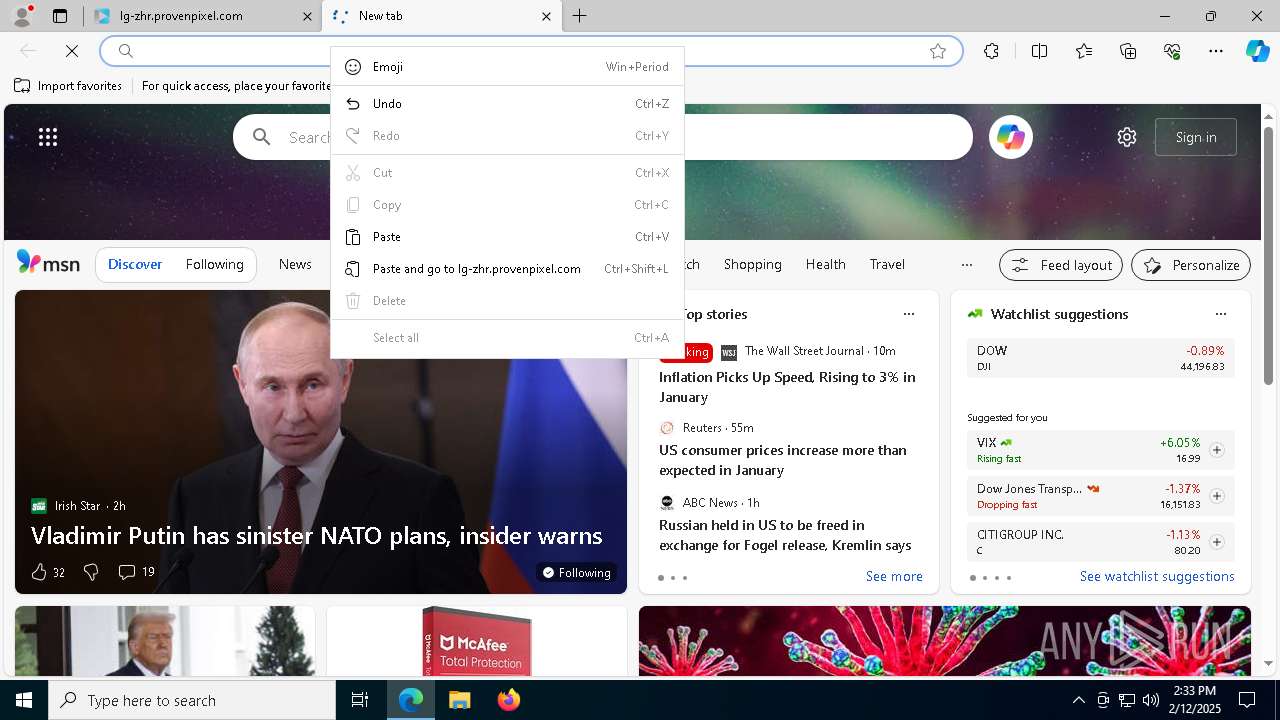This screenshot has width=1280, height=720.
Task: Open Inflation Picks Up Speed headline
Action: coord(787,387)
